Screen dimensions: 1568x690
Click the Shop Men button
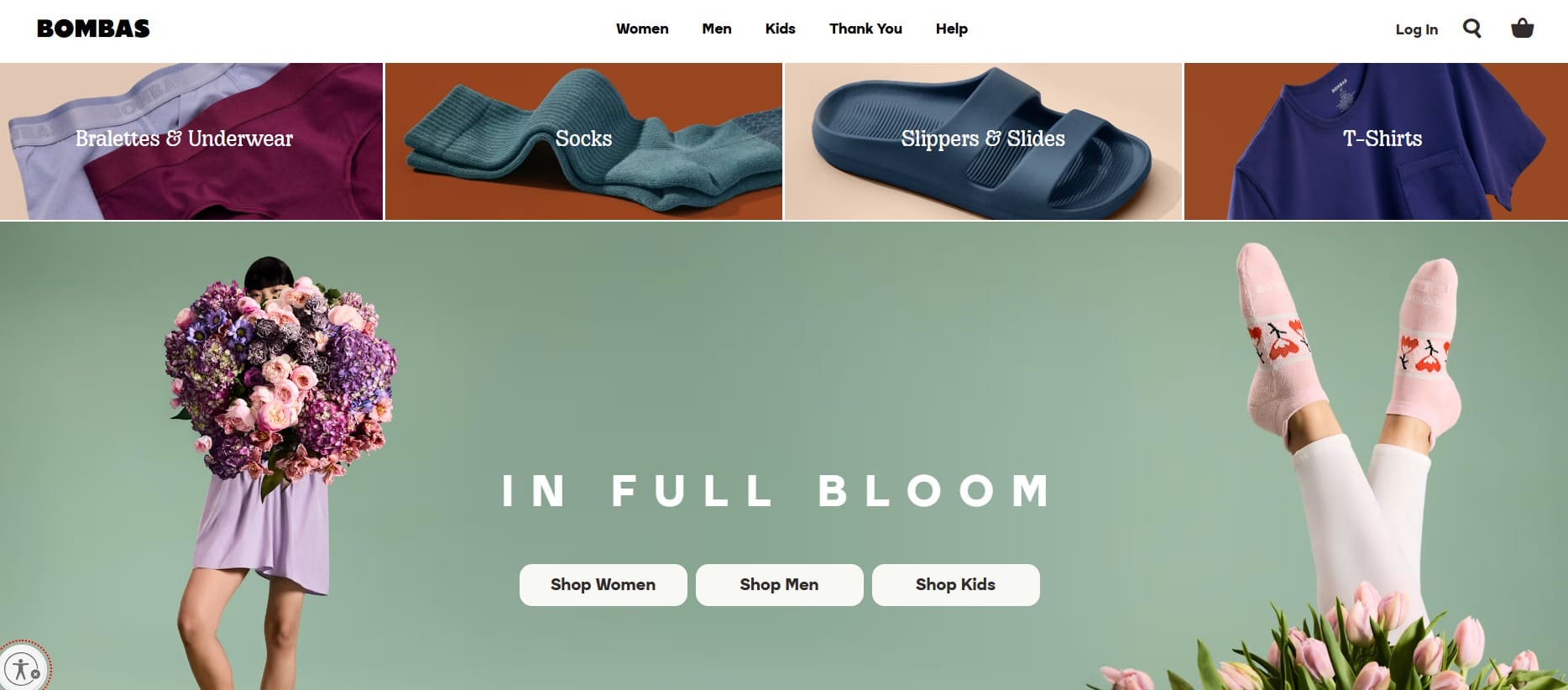coord(779,584)
